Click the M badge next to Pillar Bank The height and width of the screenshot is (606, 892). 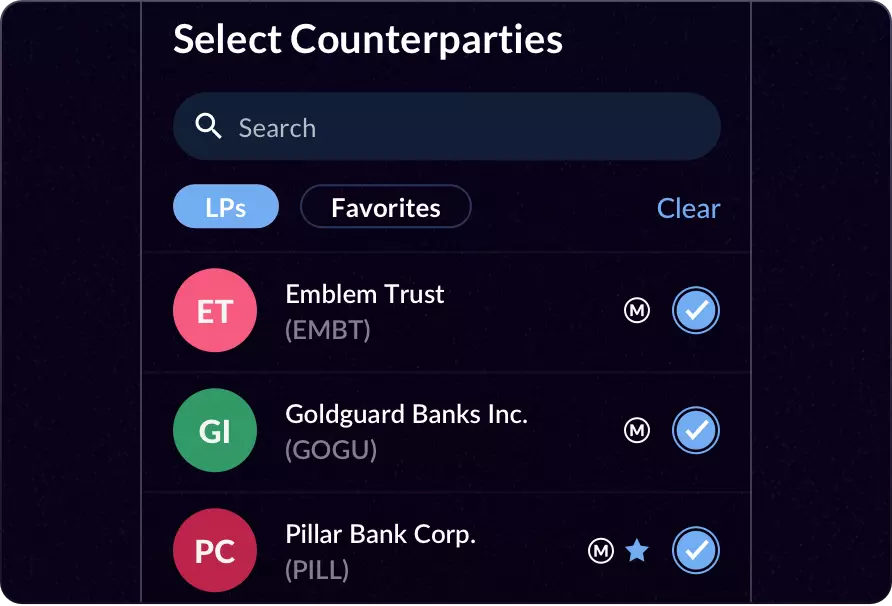pos(602,550)
